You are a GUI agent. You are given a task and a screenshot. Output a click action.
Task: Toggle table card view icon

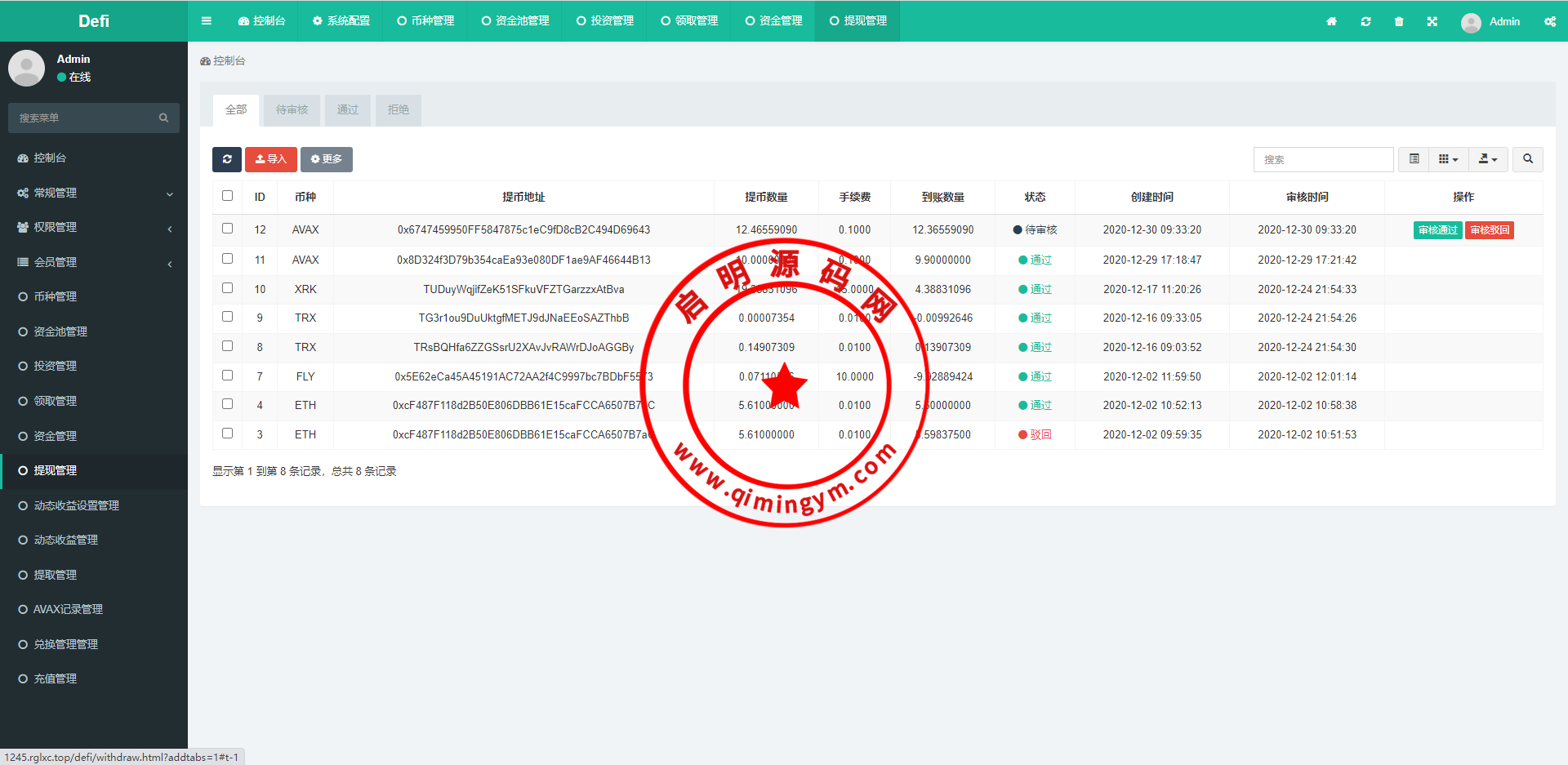click(1414, 159)
